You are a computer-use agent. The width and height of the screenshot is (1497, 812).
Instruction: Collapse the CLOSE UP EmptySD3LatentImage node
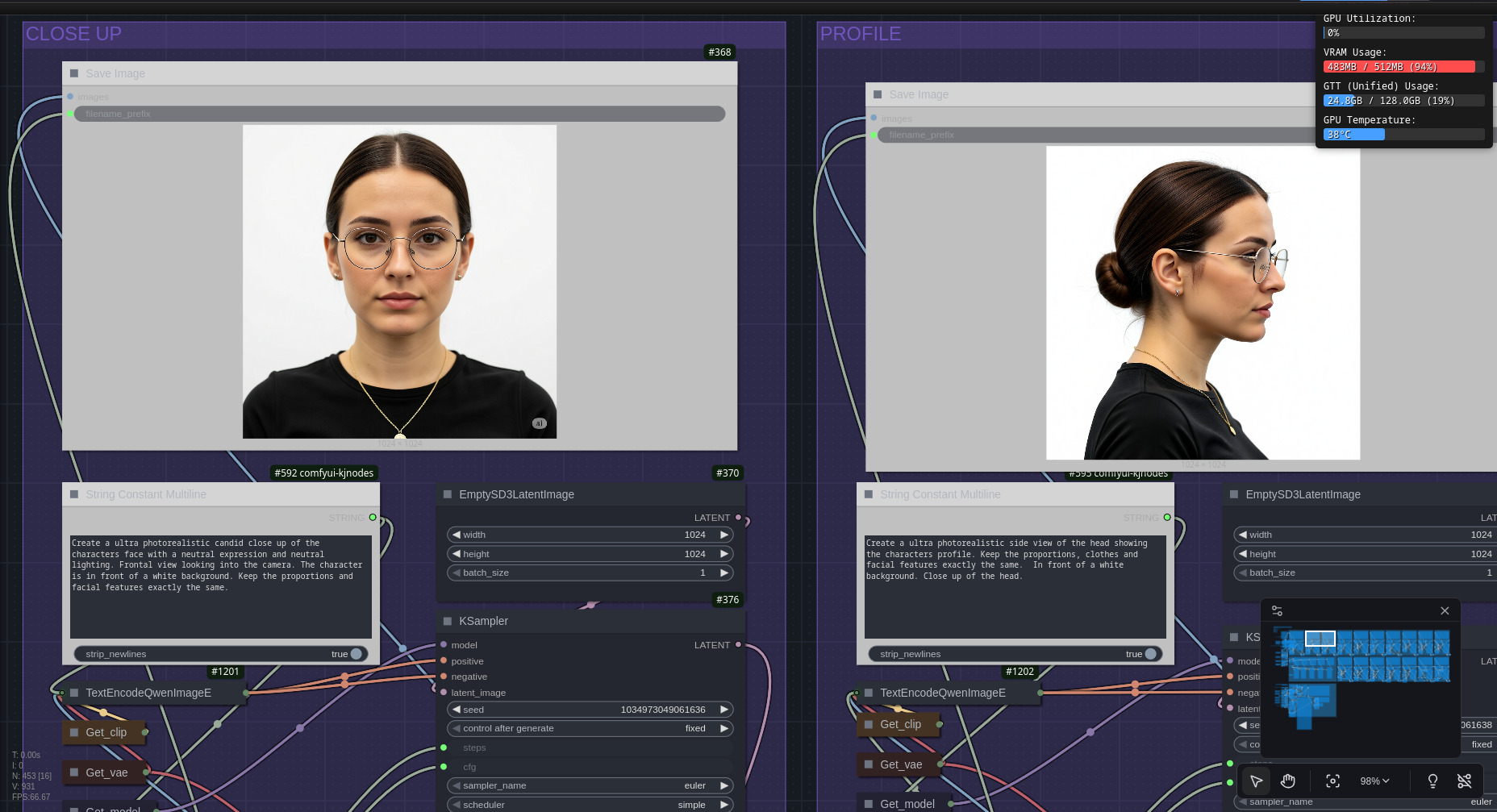point(448,494)
